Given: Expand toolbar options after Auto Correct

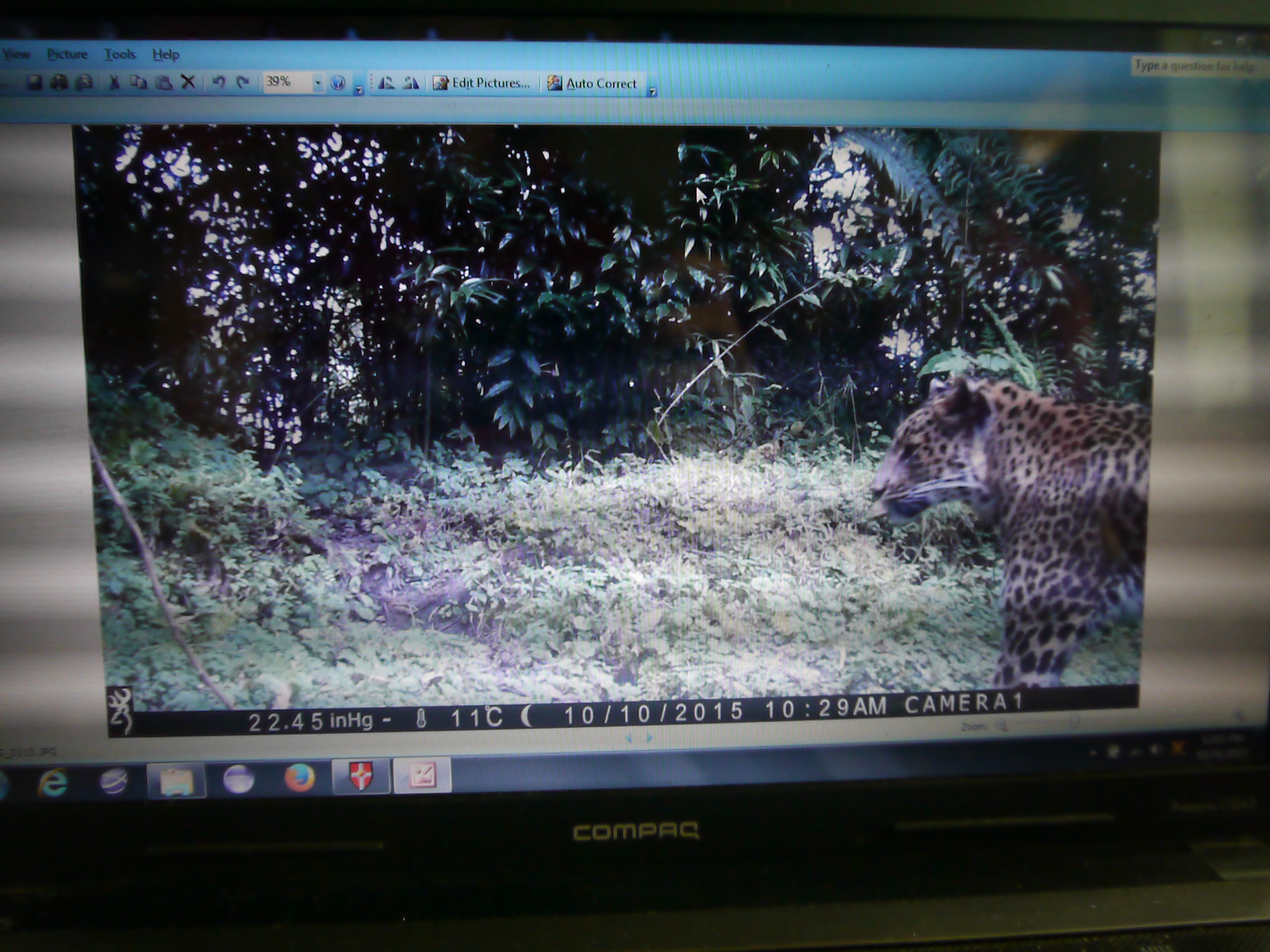Looking at the screenshot, I should [x=652, y=92].
